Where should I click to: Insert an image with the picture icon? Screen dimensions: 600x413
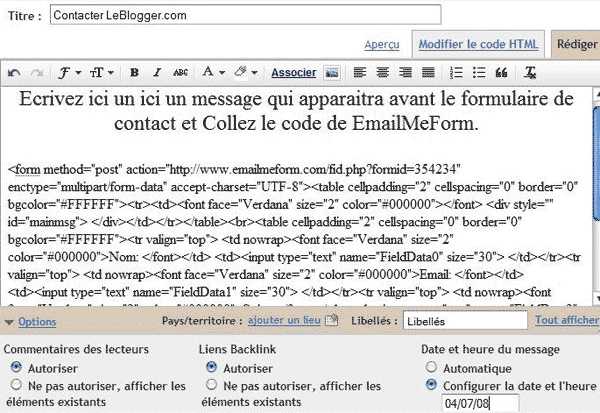pos(332,72)
